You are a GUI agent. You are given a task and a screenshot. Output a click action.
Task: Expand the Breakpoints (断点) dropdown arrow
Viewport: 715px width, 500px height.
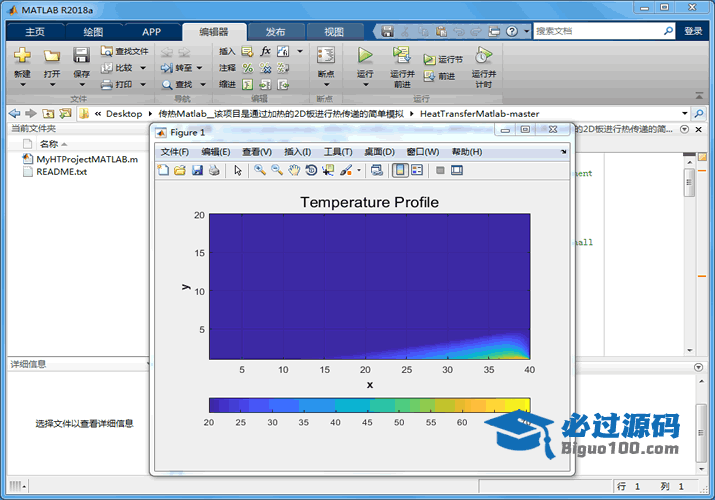326,85
